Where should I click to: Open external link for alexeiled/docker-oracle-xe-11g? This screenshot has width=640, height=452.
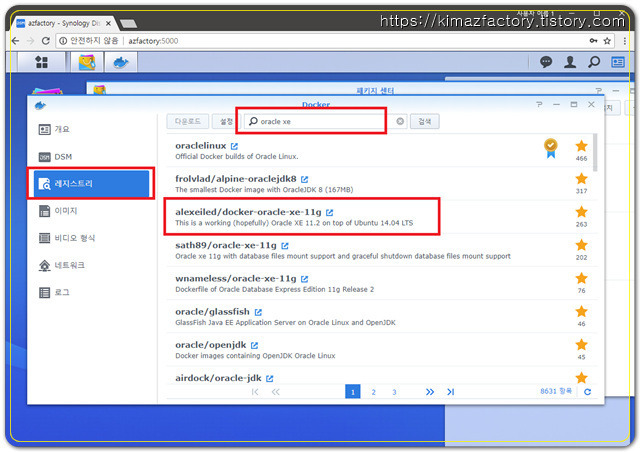pos(329,212)
